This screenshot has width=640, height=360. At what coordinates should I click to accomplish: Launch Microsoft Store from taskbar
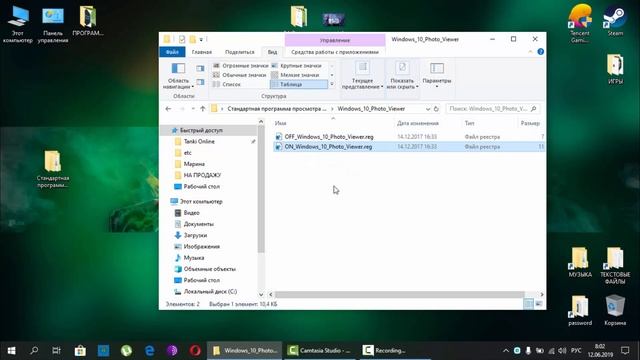[80, 350]
